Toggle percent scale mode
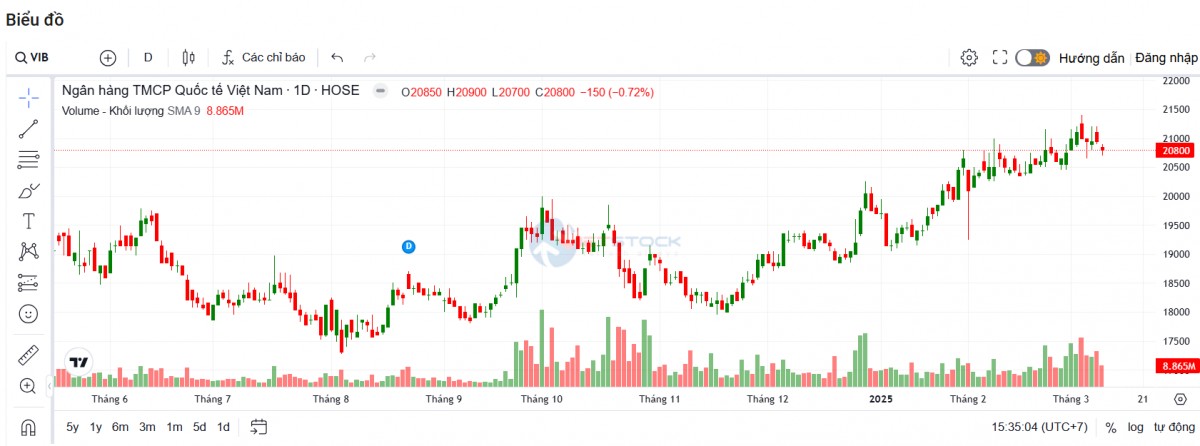This screenshot has width=1200, height=446. click(x=1111, y=427)
